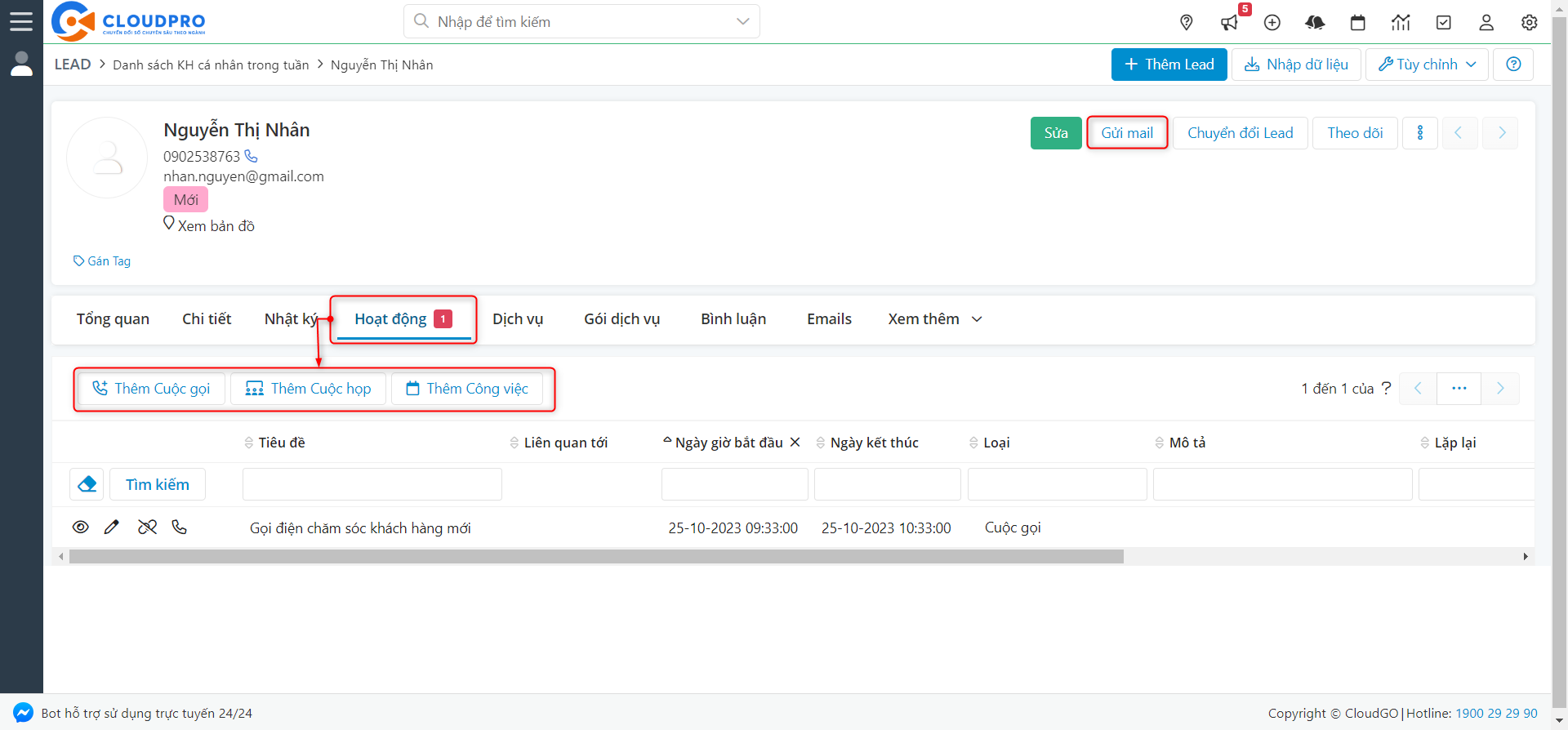Open the location pin icon in header
1568x730 pixels.
coord(1187,22)
